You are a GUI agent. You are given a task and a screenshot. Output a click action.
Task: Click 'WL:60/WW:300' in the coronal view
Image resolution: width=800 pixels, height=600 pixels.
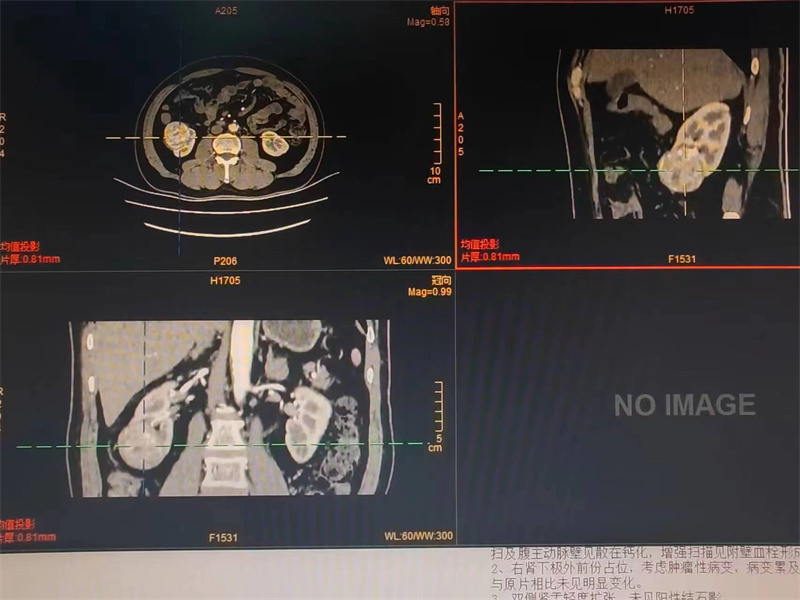click(418, 536)
